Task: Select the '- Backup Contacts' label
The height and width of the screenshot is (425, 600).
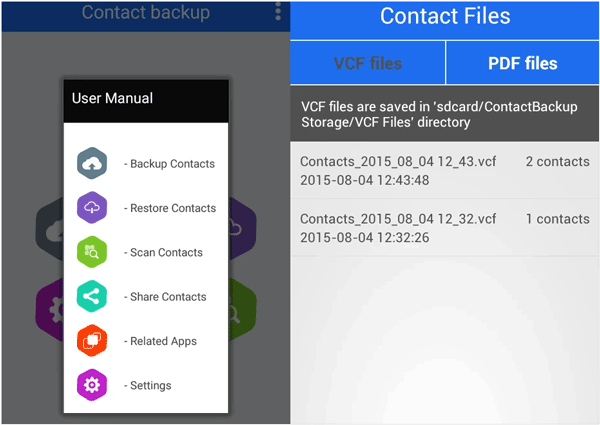Action: pos(169,164)
